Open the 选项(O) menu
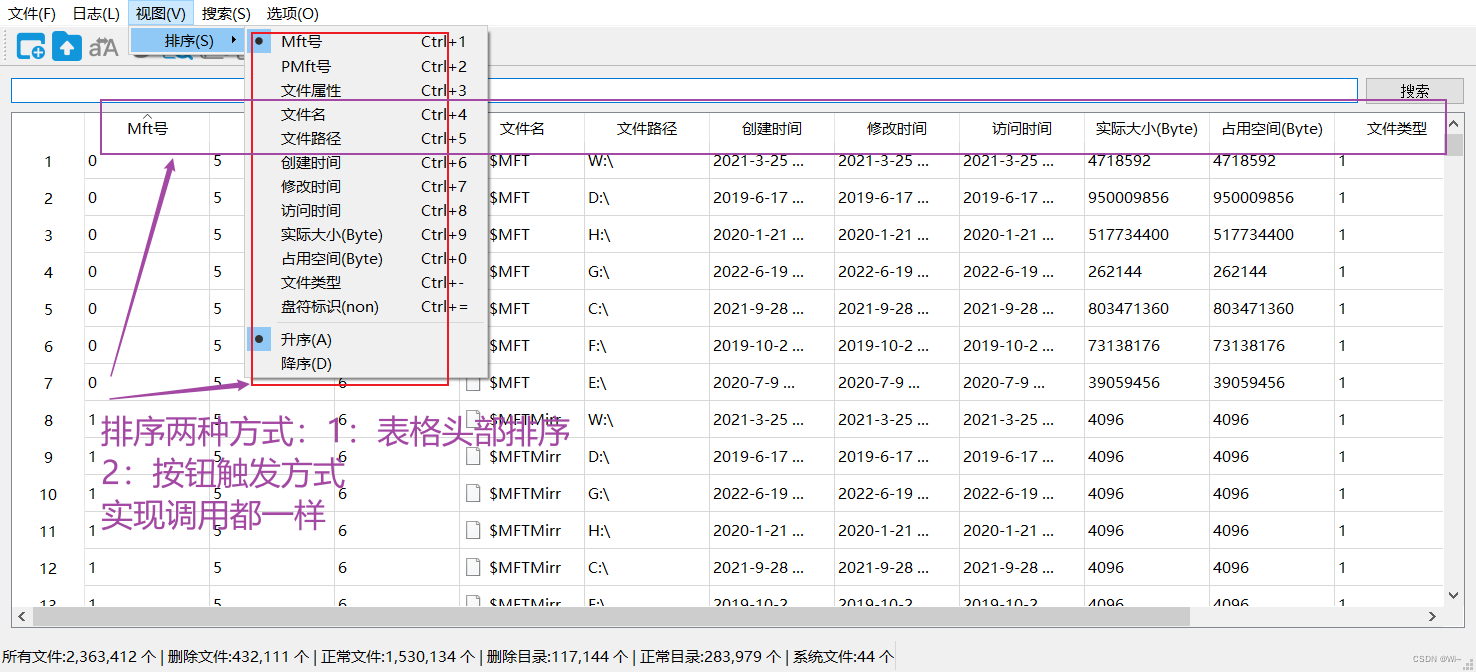 (x=293, y=13)
